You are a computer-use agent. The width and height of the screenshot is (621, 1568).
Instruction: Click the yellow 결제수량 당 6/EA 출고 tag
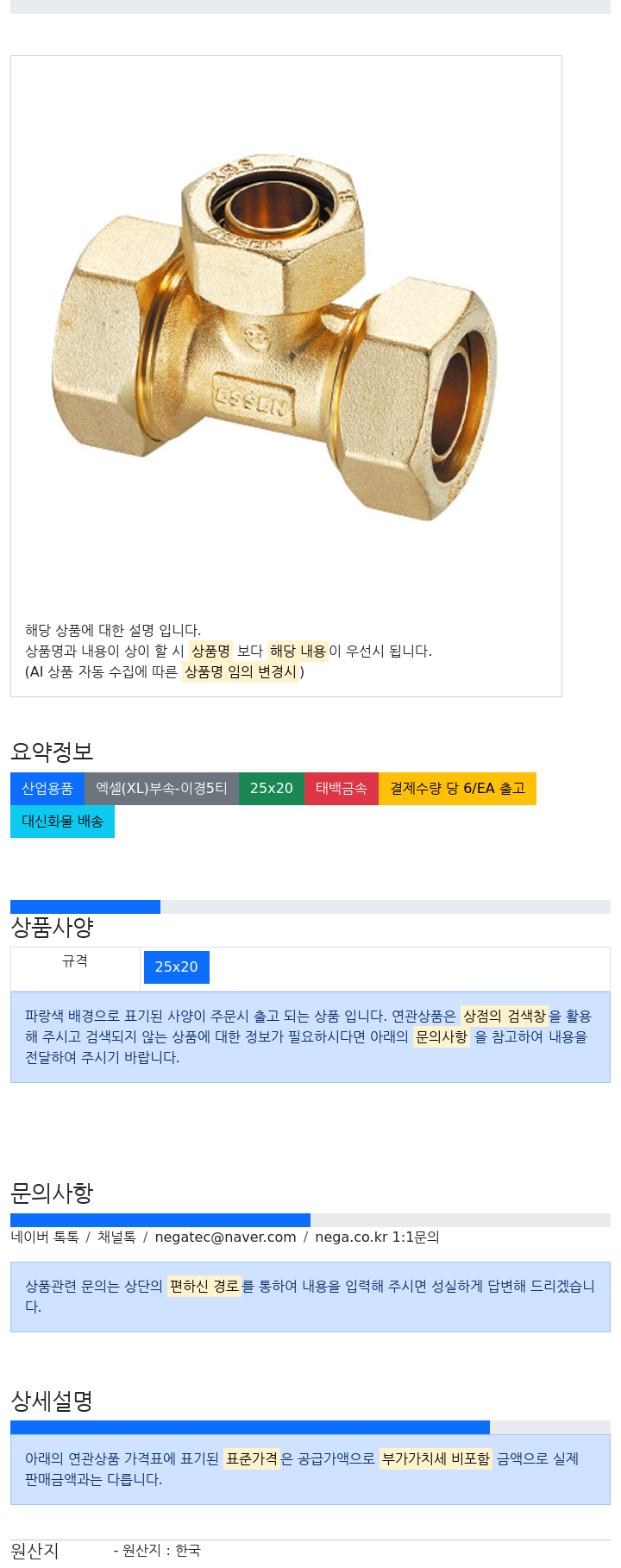[457, 789]
